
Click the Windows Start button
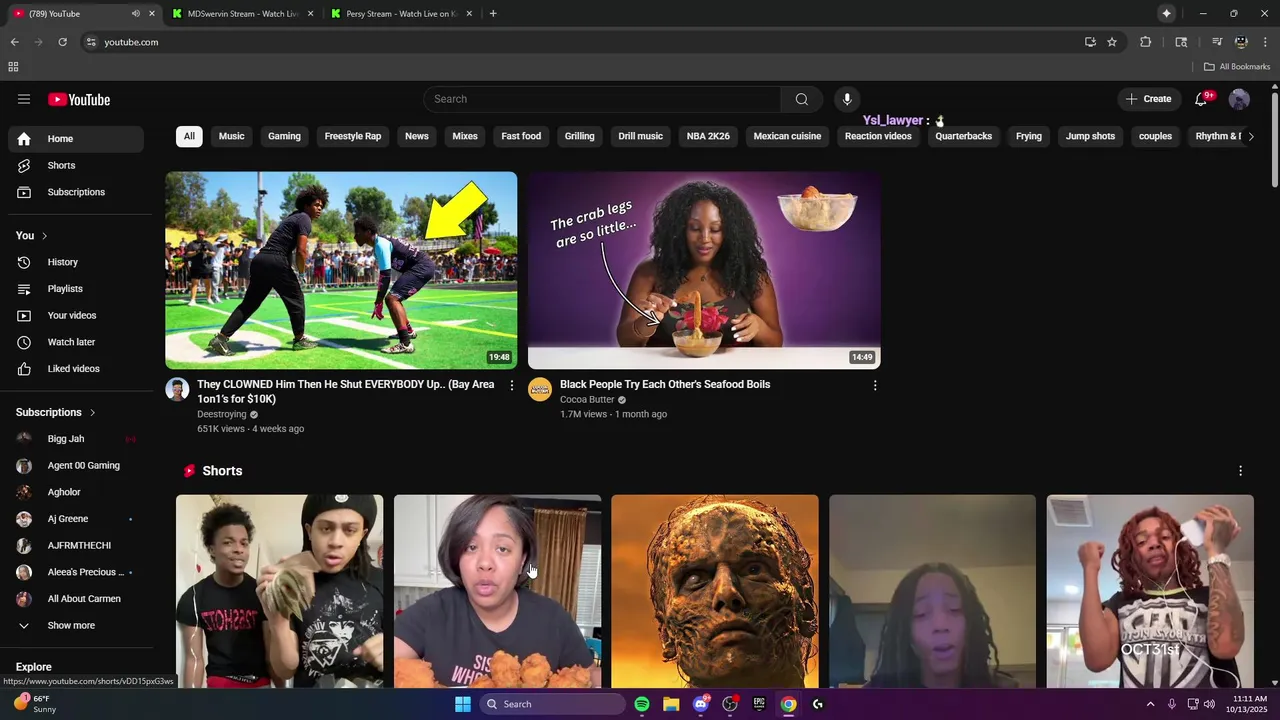click(x=463, y=704)
